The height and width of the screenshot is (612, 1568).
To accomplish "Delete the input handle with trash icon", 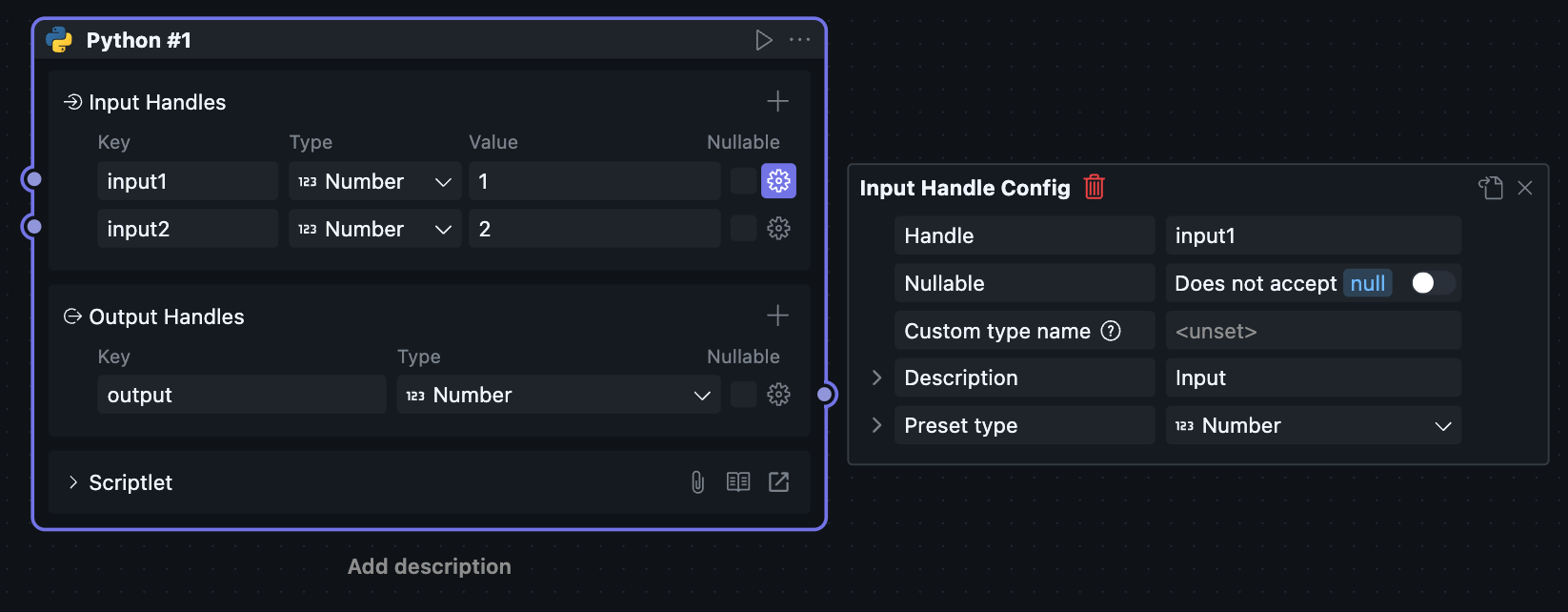I will (1094, 187).
